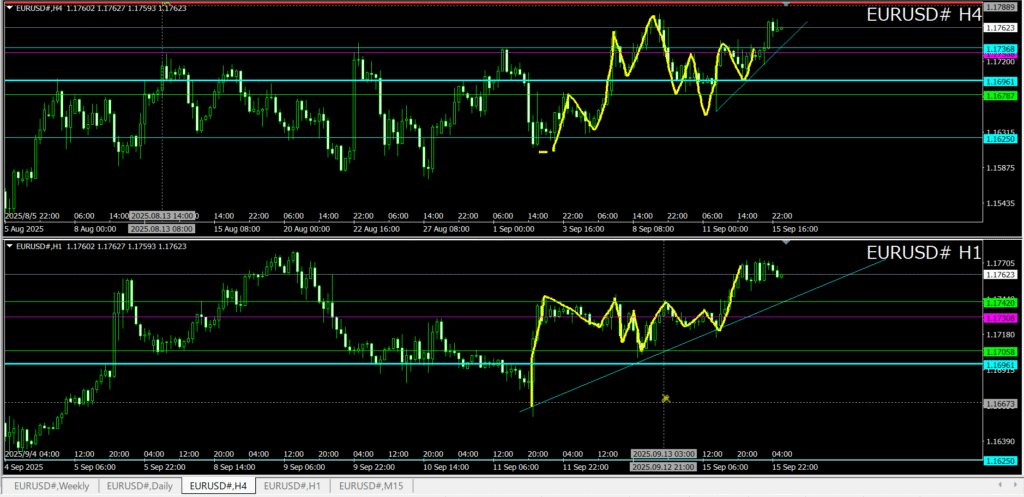Select the green 1.17058 price tag

[1001, 351]
